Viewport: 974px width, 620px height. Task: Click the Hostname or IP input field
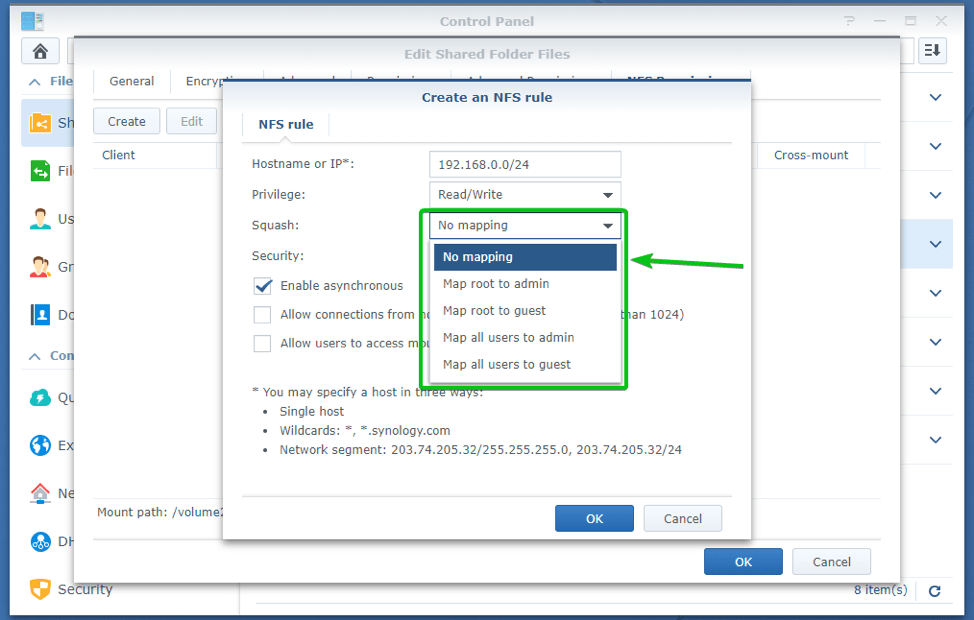[524, 163]
